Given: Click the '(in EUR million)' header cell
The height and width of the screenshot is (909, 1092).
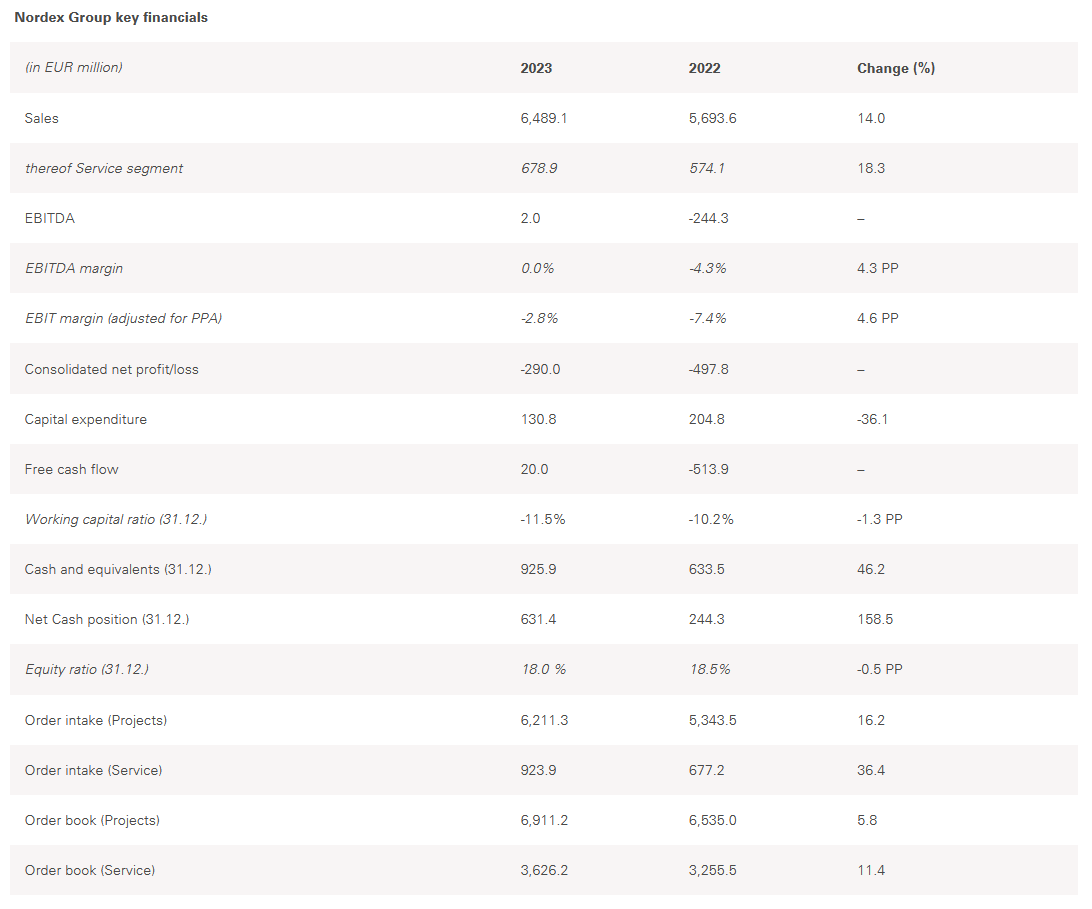Looking at the screenshot, I should click(73, 68).
